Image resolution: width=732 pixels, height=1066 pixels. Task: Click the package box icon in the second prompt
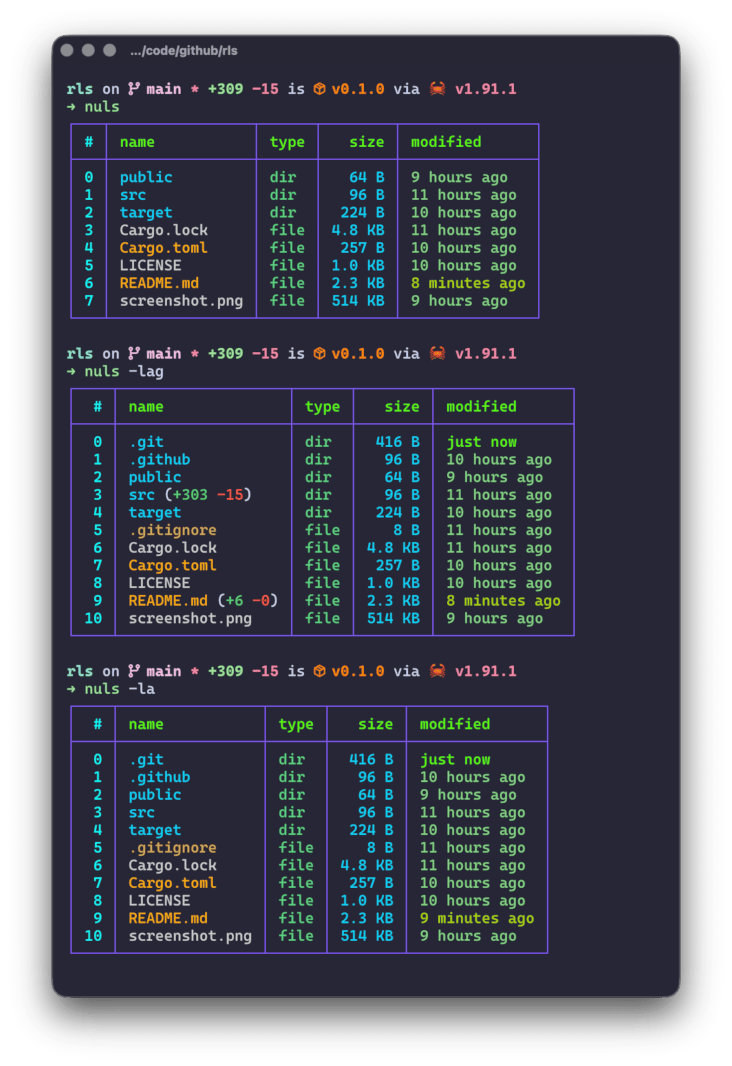[319, 354]
